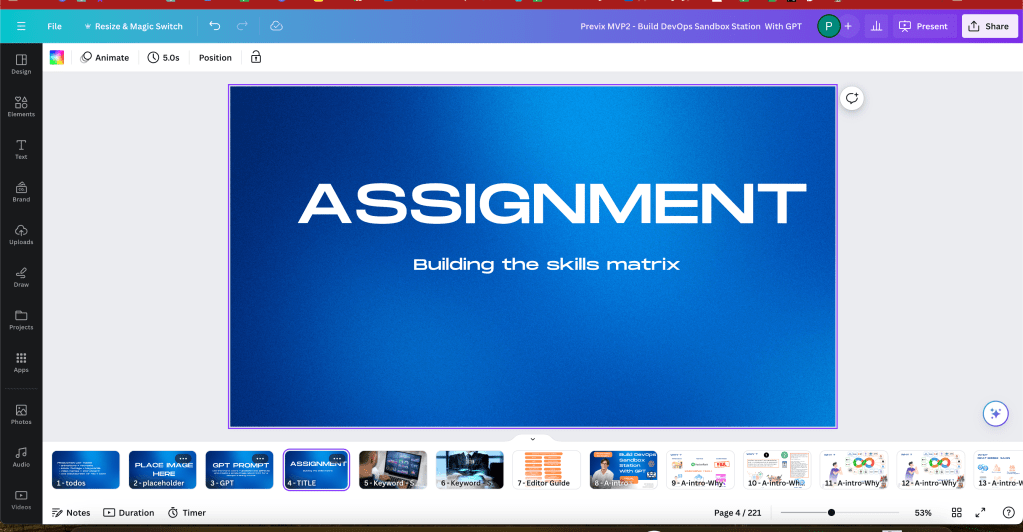Open the Notes panel
The width and height of the screenshot is (1023, 532).
(x=70, y=512)
